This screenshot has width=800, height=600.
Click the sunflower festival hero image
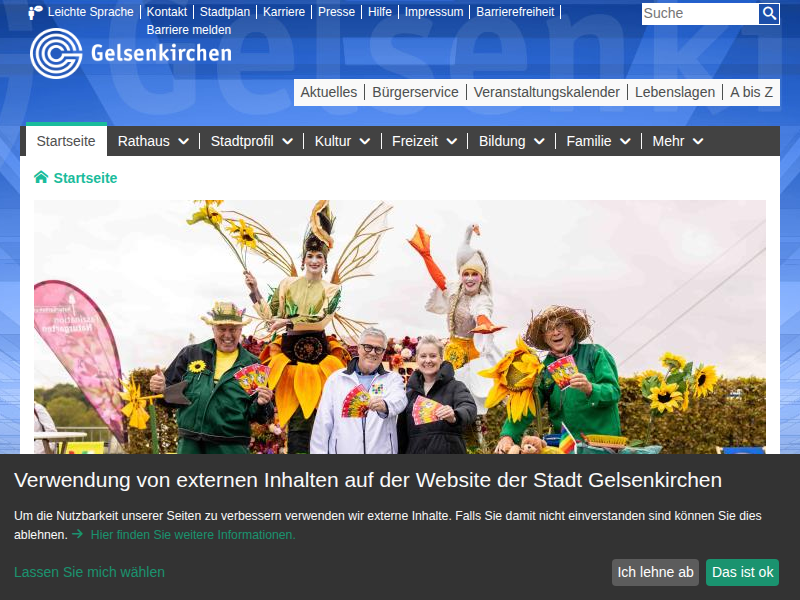click(x=399, y=327)
